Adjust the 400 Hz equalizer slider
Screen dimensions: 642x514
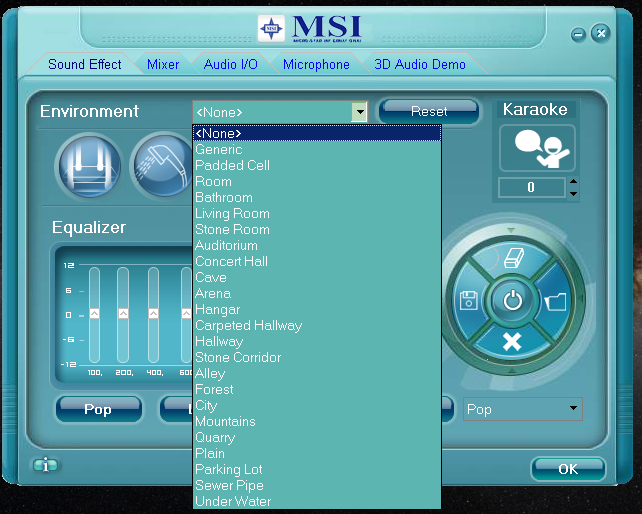(153, 314)
